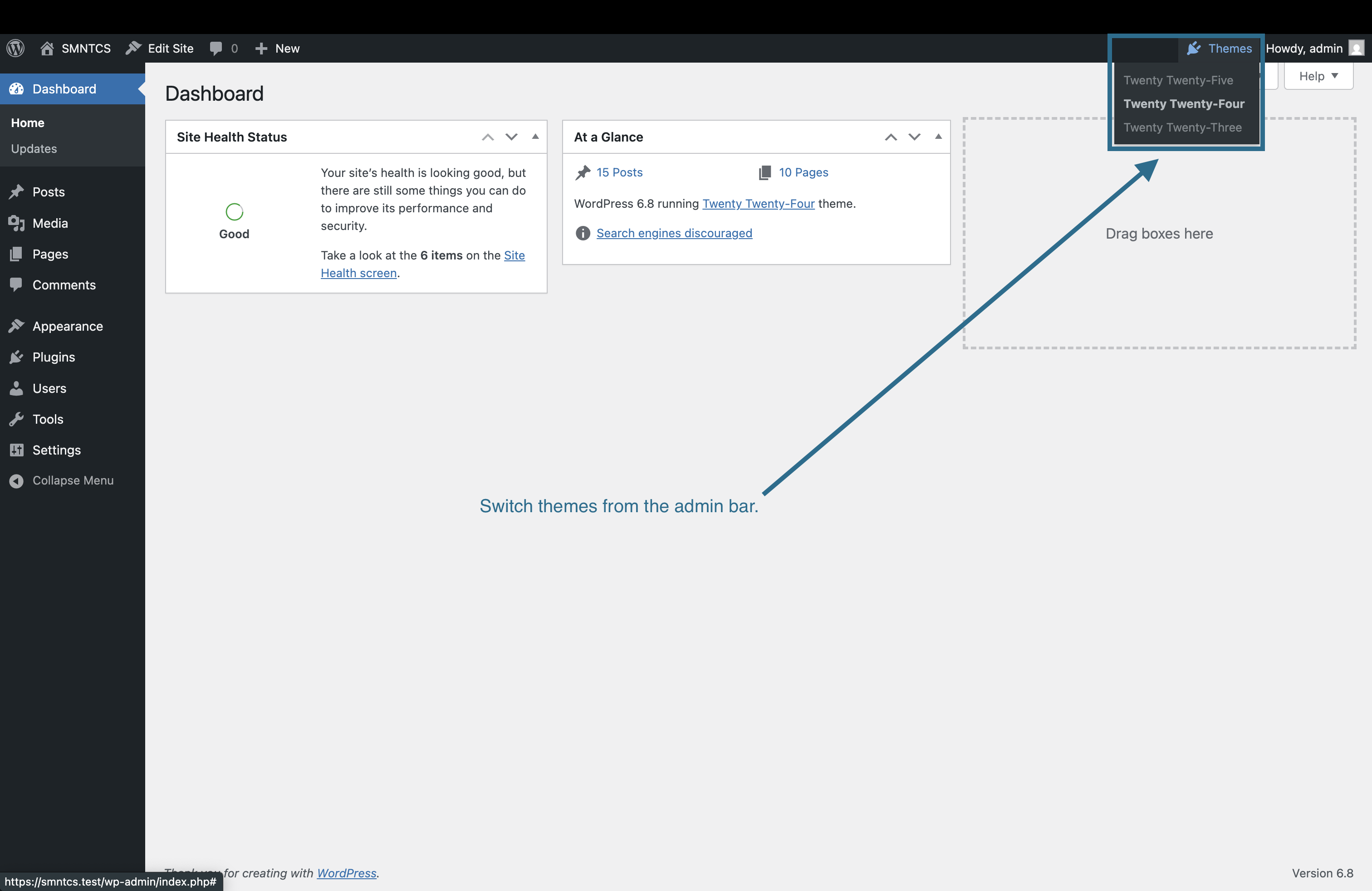Follow the WordPress footer link
This screenshot has height=891, width=1372.
click(347, 873)
